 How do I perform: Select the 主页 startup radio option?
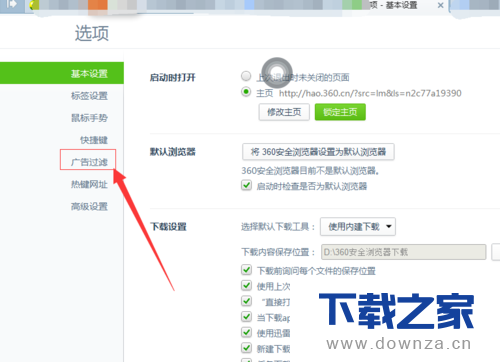[x=246, y=92]
